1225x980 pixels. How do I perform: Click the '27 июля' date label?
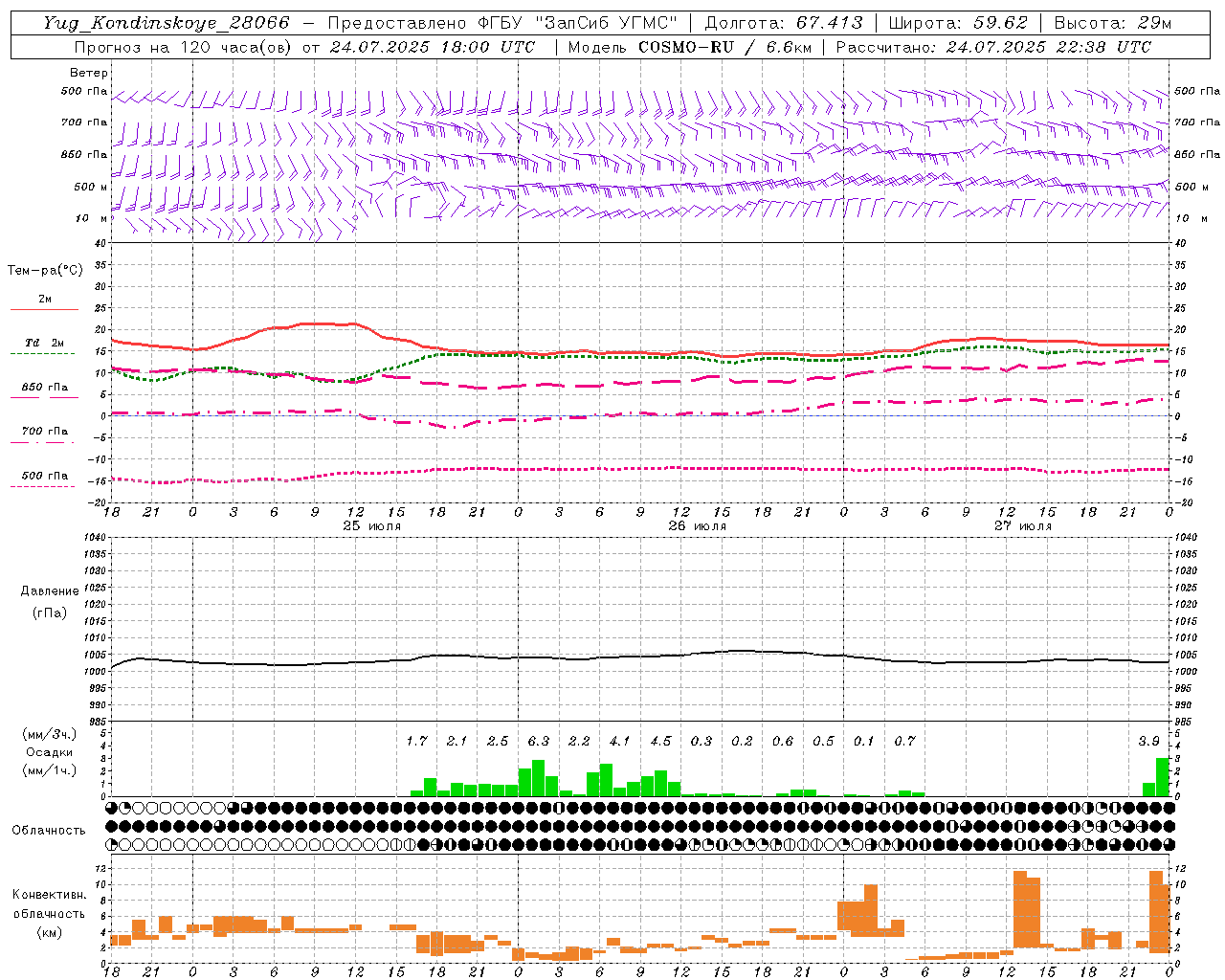(1023, 526)
